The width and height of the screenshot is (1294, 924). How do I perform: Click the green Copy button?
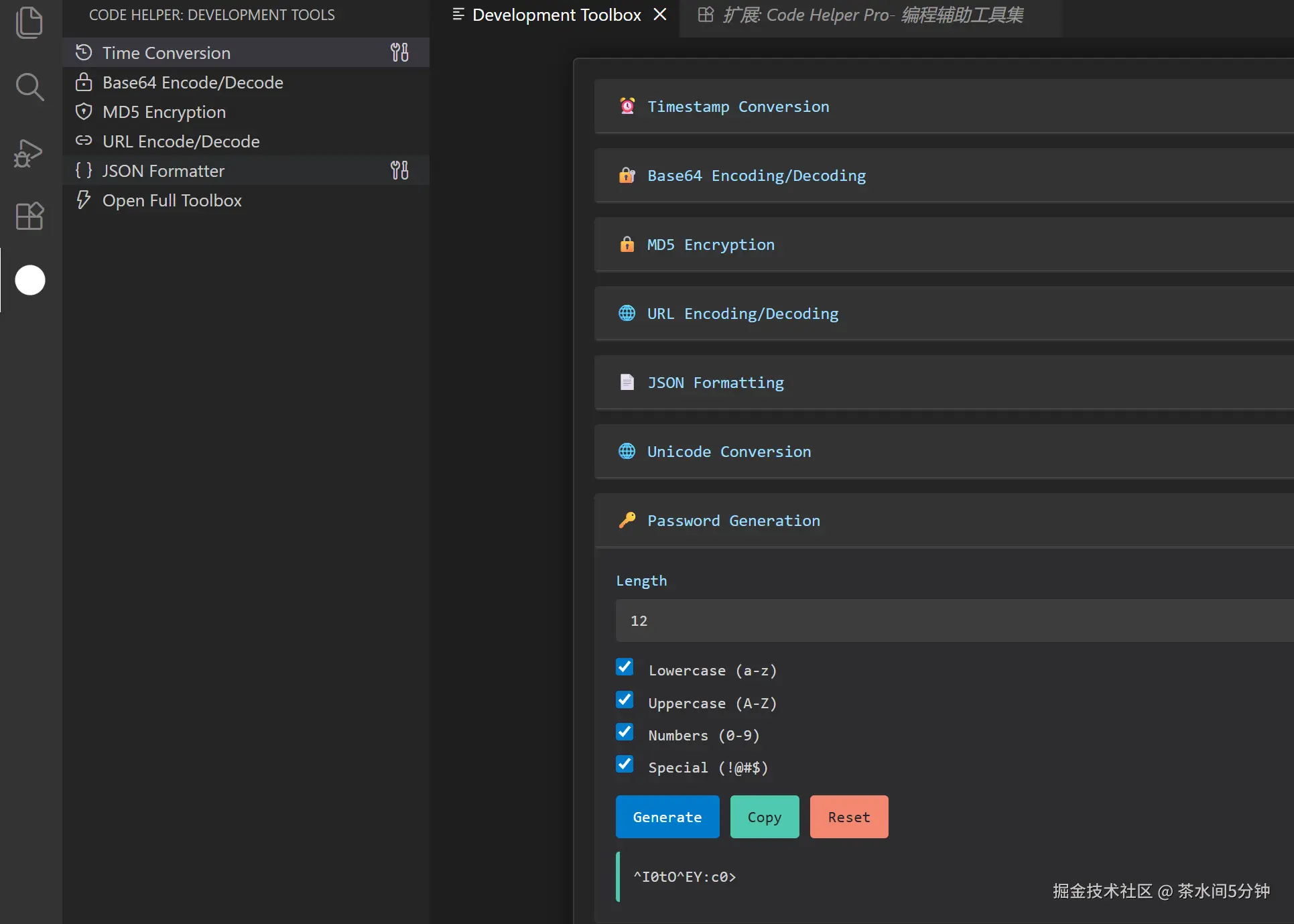coord(764,817)
